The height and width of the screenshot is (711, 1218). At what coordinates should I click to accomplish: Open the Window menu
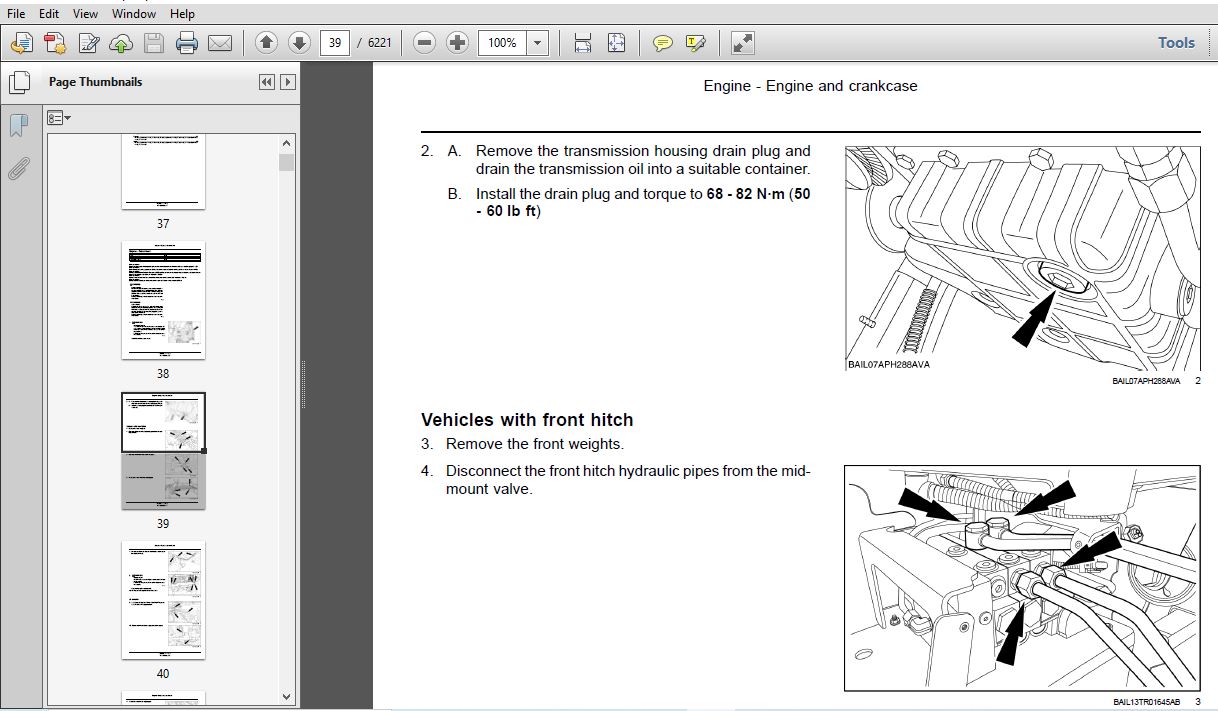134,14
